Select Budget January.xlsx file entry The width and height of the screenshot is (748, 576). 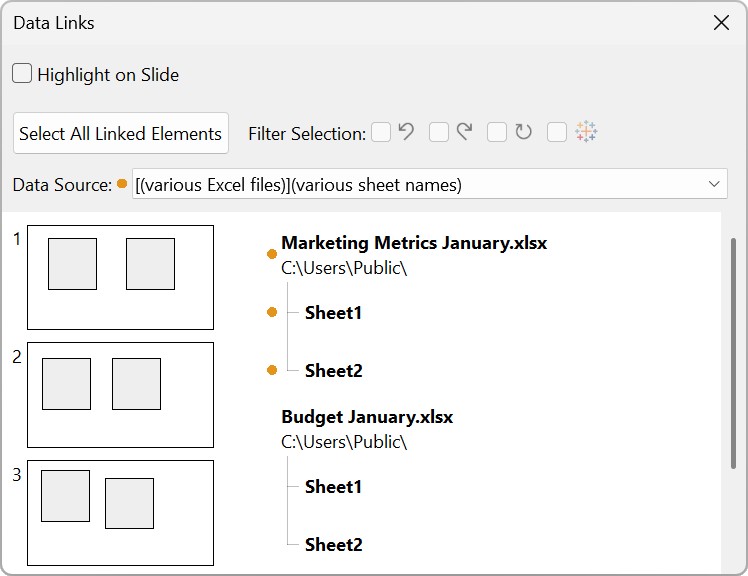tap(366, 417)
